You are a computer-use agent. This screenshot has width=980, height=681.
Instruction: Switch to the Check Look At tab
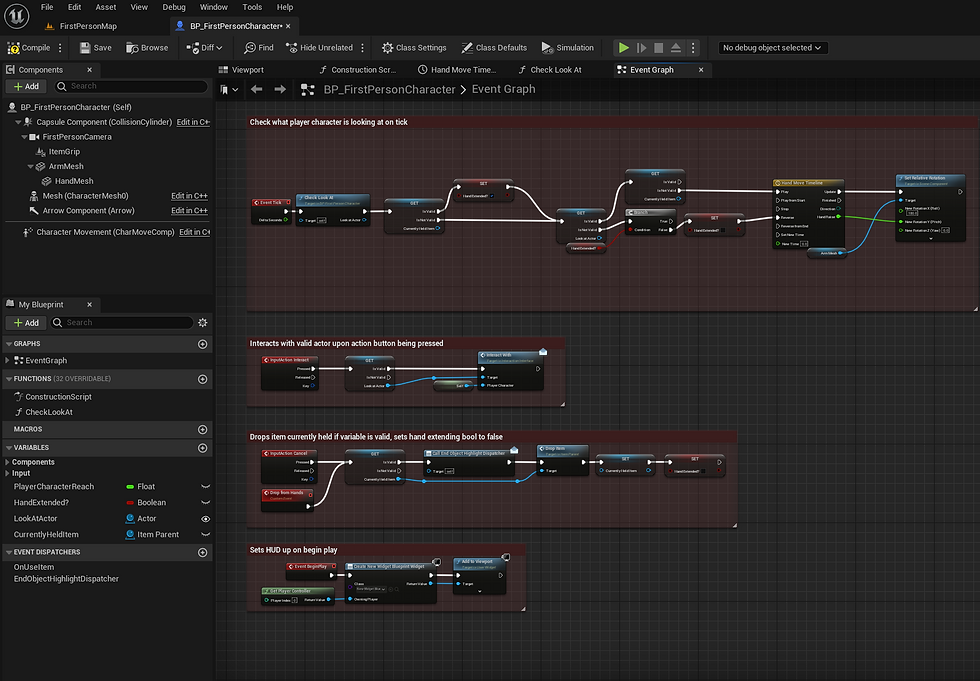click(x=550, y=70)
